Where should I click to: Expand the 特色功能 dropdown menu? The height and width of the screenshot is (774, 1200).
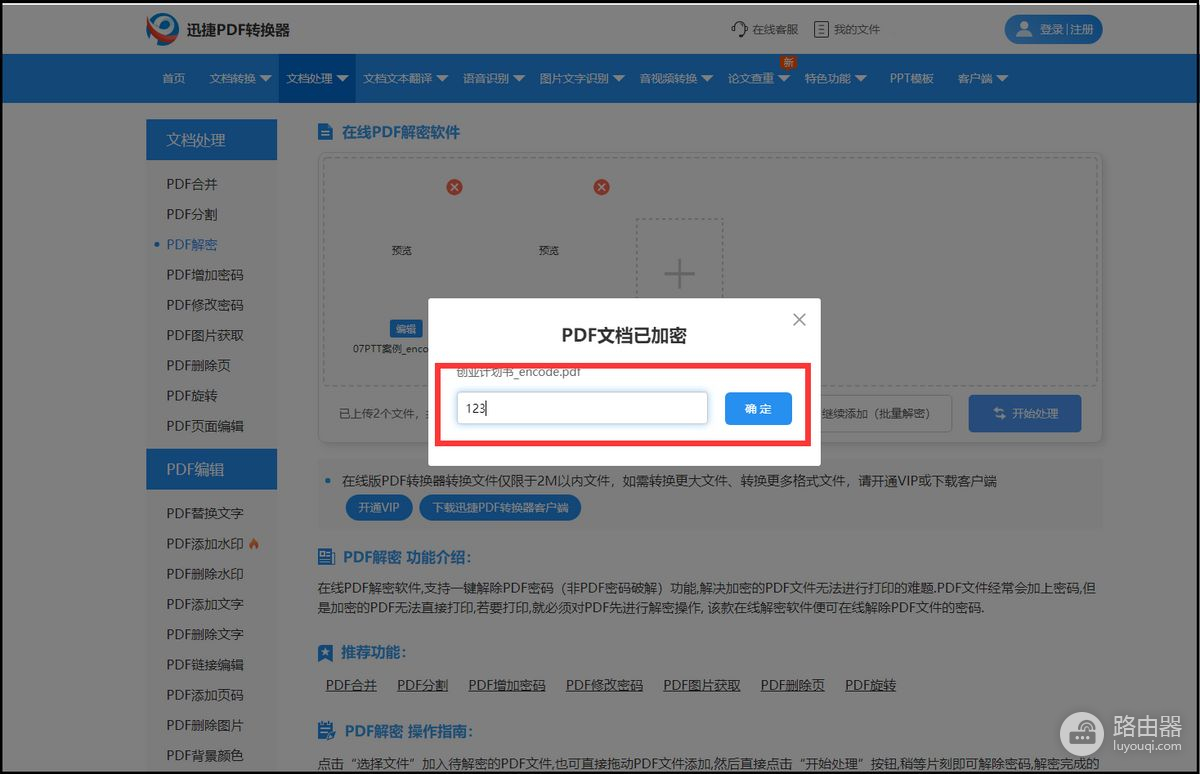(x=835, y=78)
